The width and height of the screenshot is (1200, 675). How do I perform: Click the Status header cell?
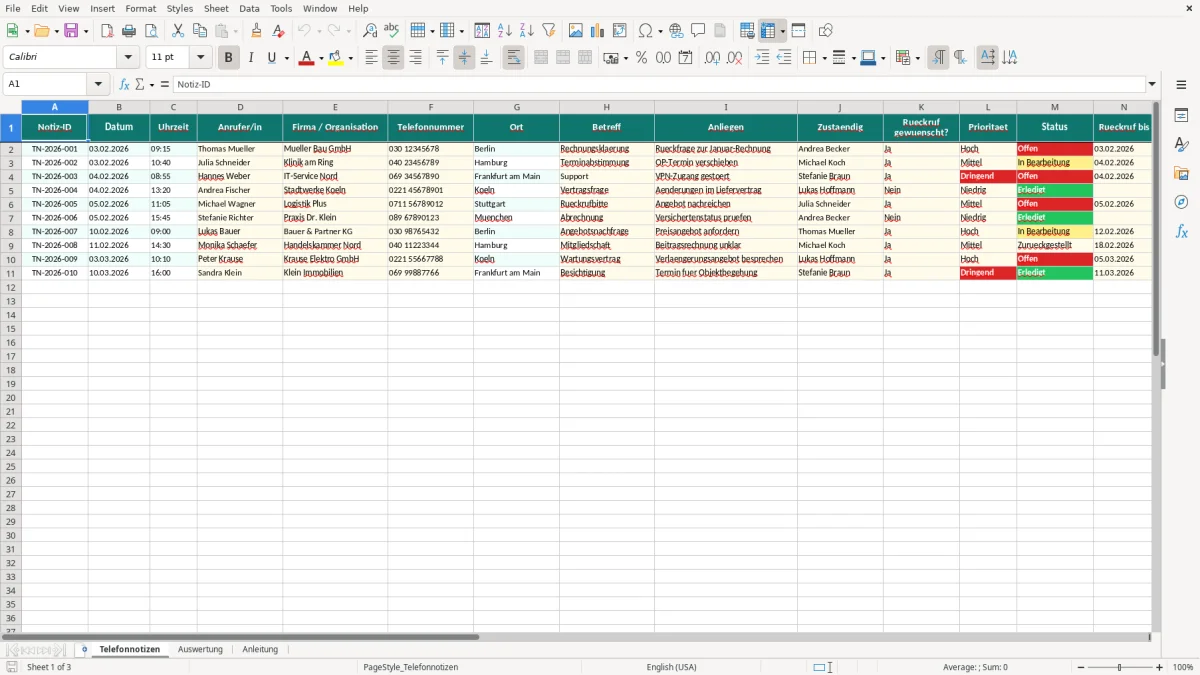click(1055, 127)
